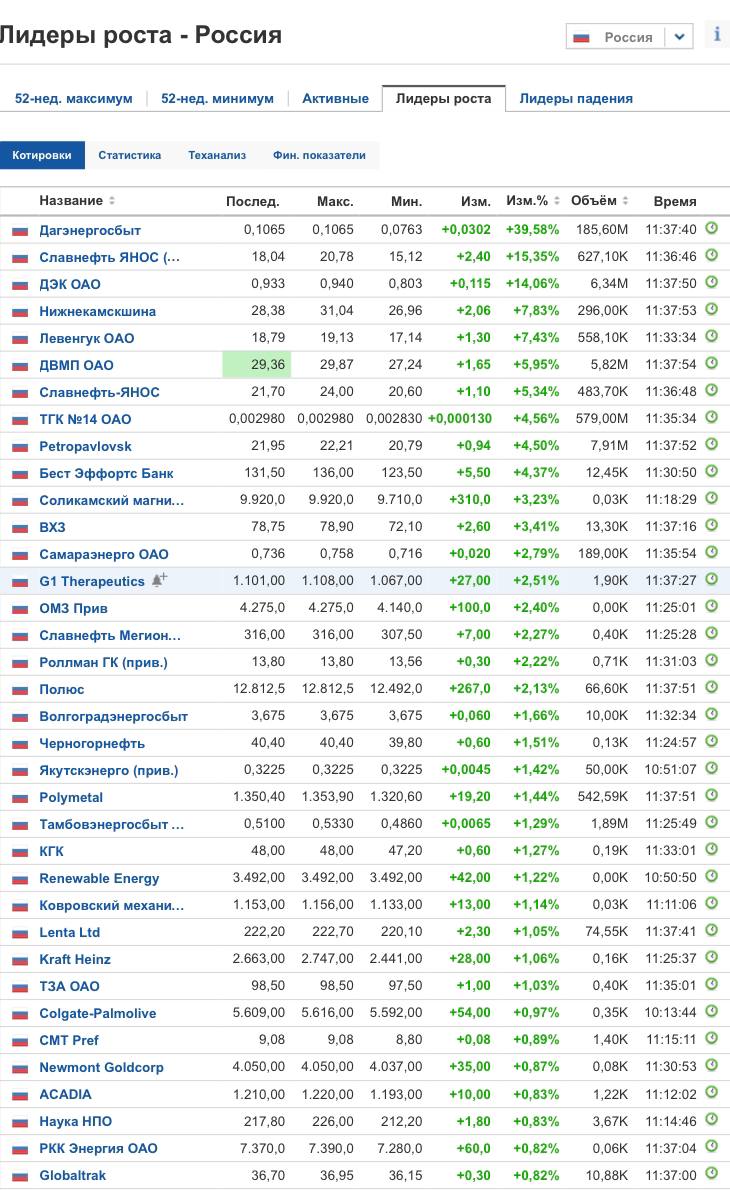
Task: Click the clock icon in ДЭК ОАО row
Action: pos(712,282)
